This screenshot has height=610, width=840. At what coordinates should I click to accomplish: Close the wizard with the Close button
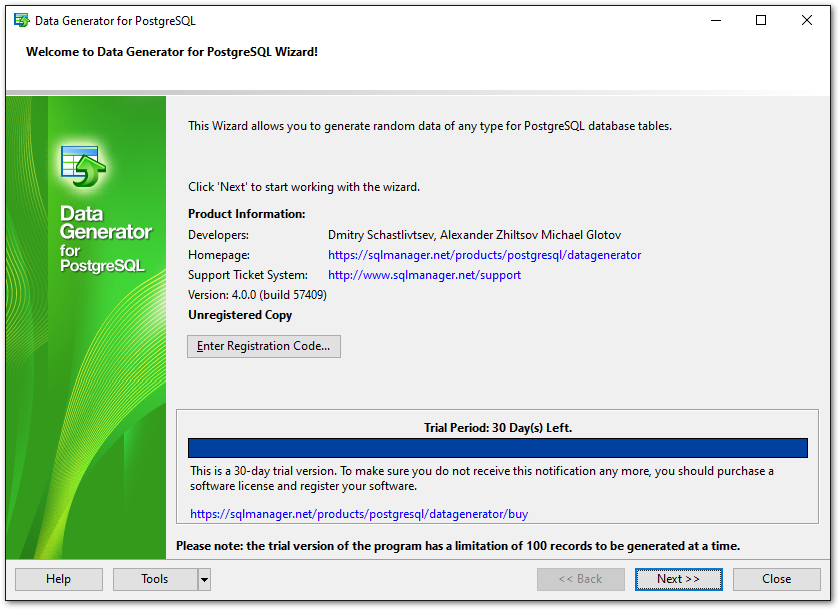pyautogui.click(x=776, y=579)
